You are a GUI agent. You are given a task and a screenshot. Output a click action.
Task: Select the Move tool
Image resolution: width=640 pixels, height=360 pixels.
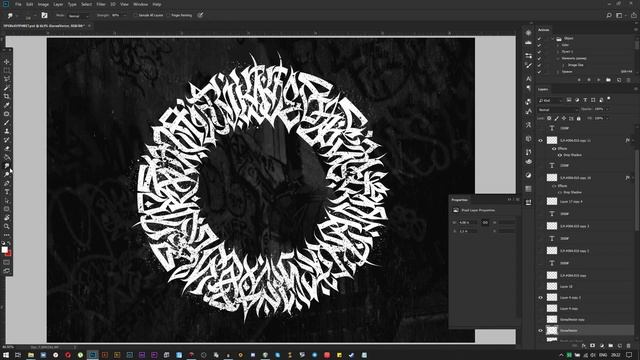click(7, 62)
